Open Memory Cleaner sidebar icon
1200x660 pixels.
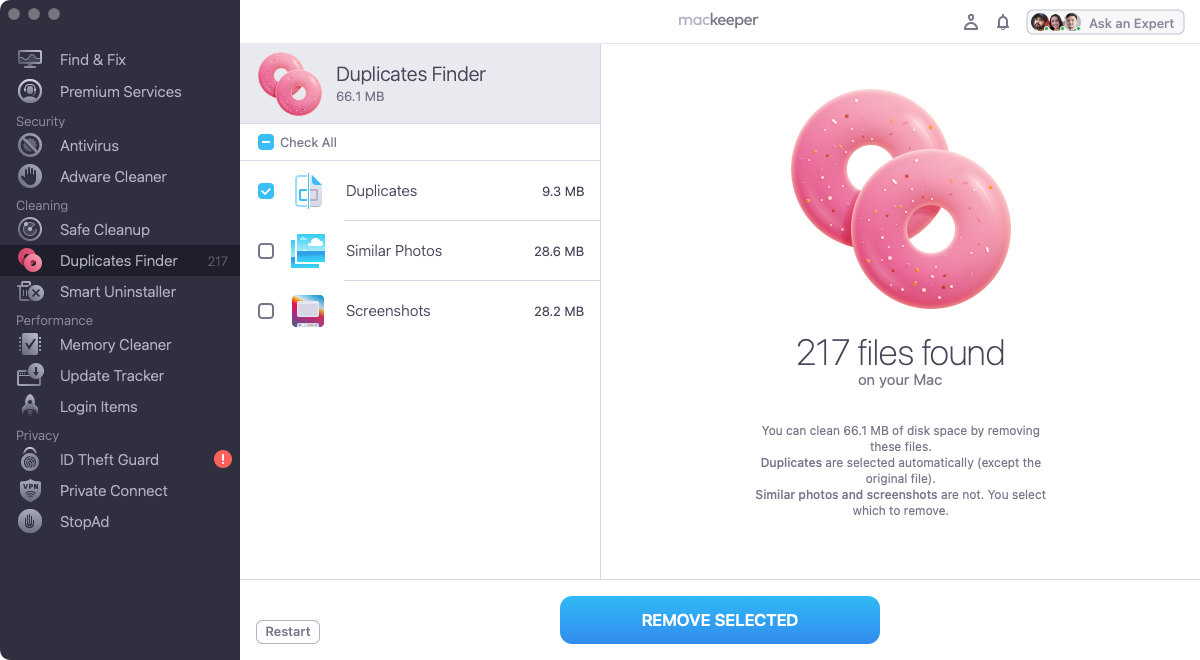(30, 345)
